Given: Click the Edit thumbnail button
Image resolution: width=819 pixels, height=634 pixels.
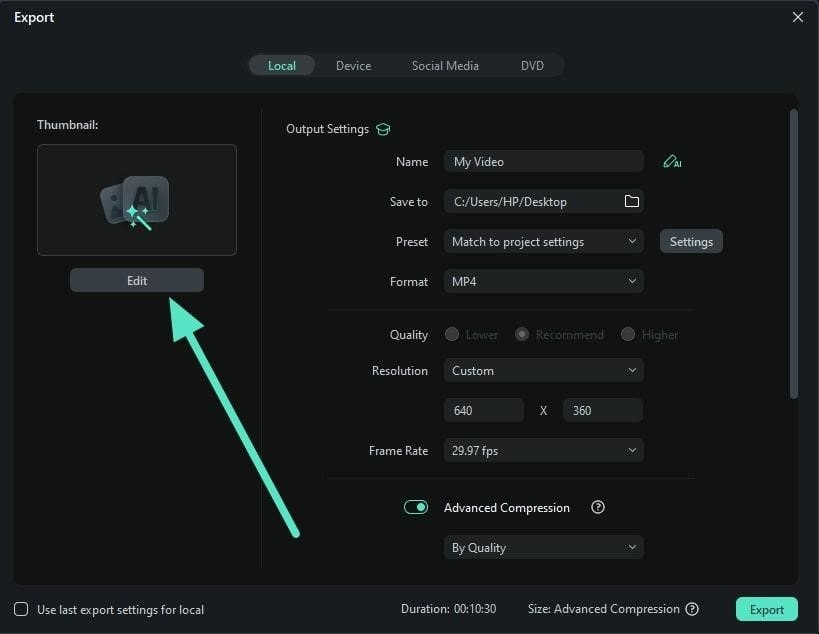Looking at the screenshot, I should coord(137,280).
